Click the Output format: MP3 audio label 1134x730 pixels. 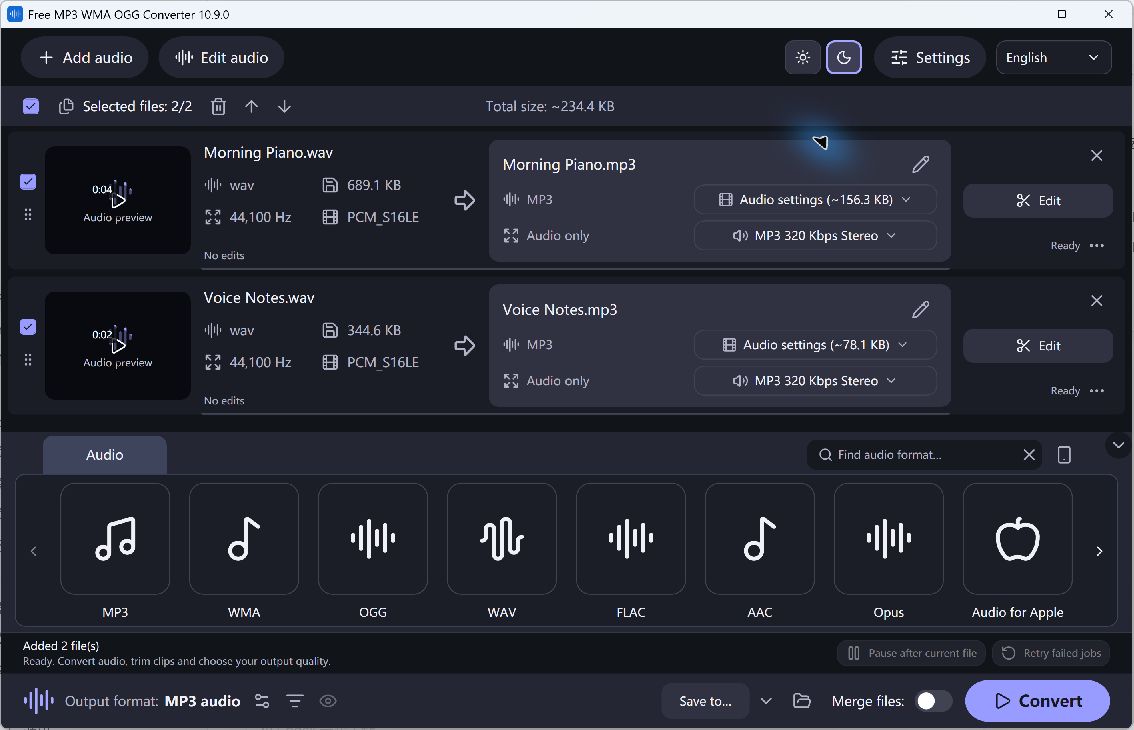153,701
